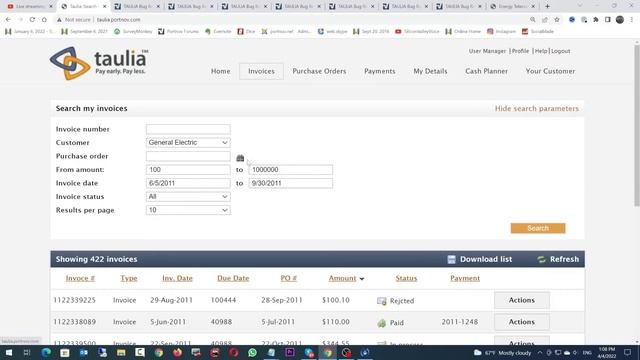Click the amount field showing 1000000
Image resolution: width=640 pixels, height=360 pixels.
291,170
